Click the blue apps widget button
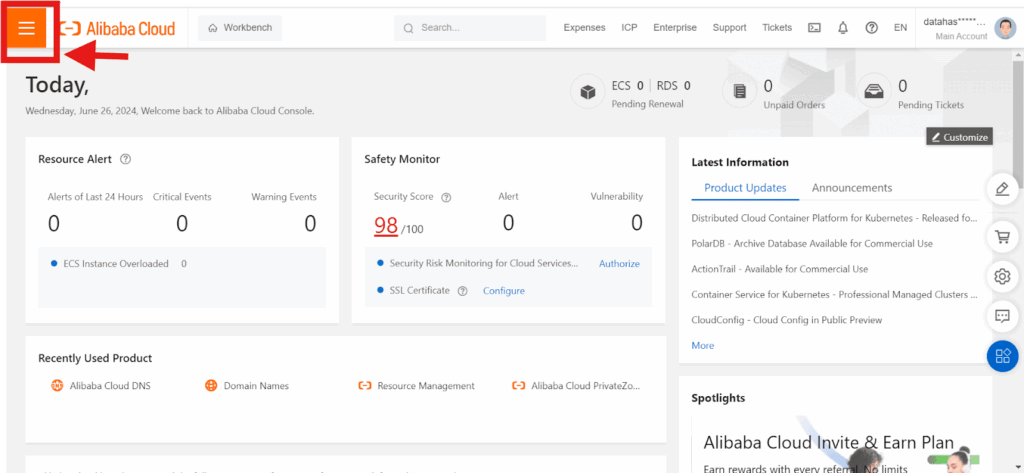Image resolution: width=1024 pixels, height=473 pixels. 1002,356
